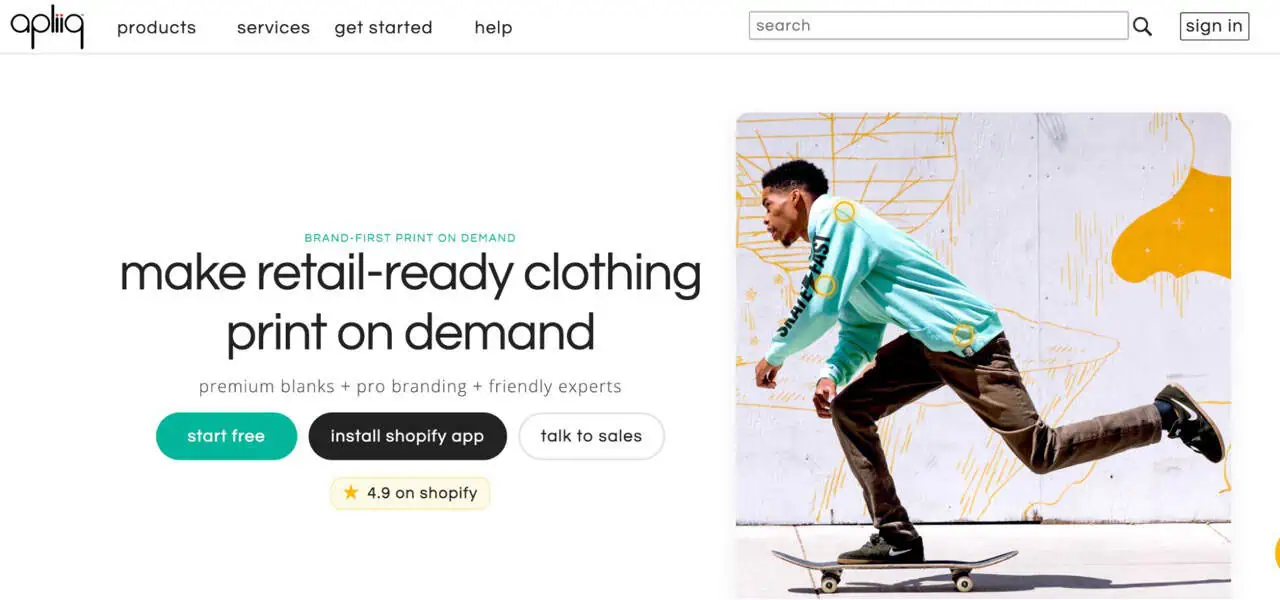Open the help menu

pos(493,28)
